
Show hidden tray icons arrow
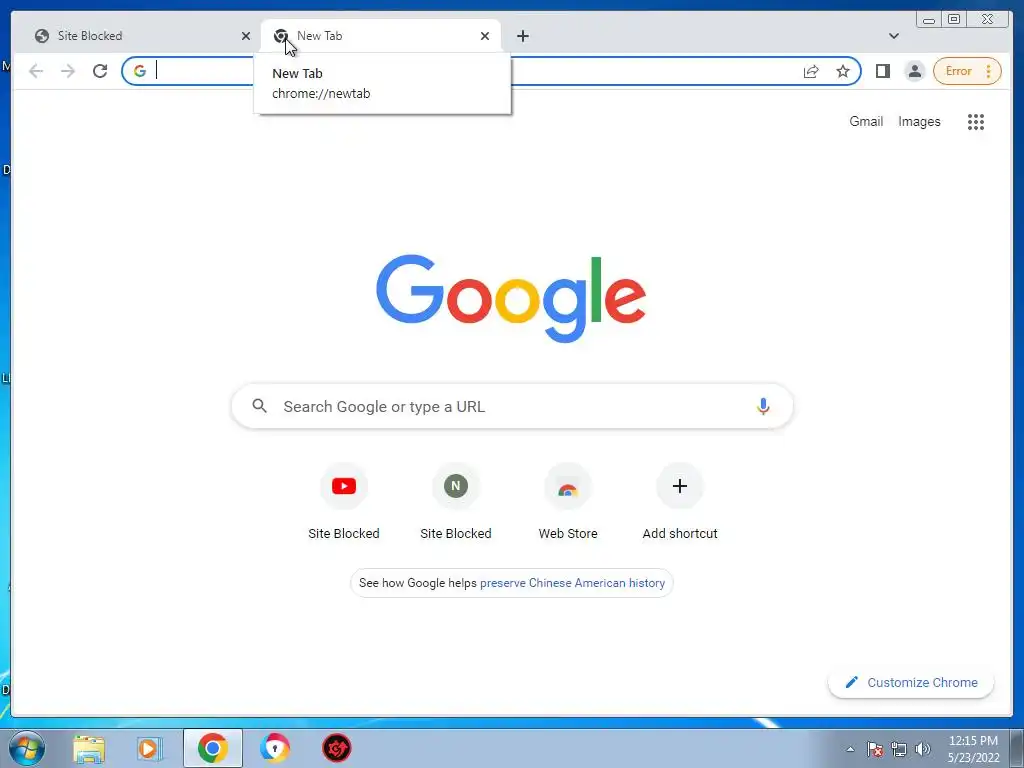tap(850, 749)
